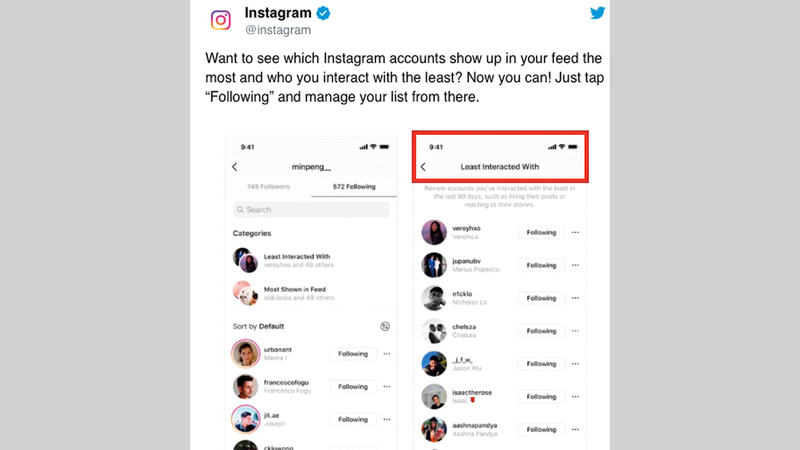The width and height of the screenshot is (800, 450).
Task: Switch to 745 Followers tab
Action: tap(268, 187)
